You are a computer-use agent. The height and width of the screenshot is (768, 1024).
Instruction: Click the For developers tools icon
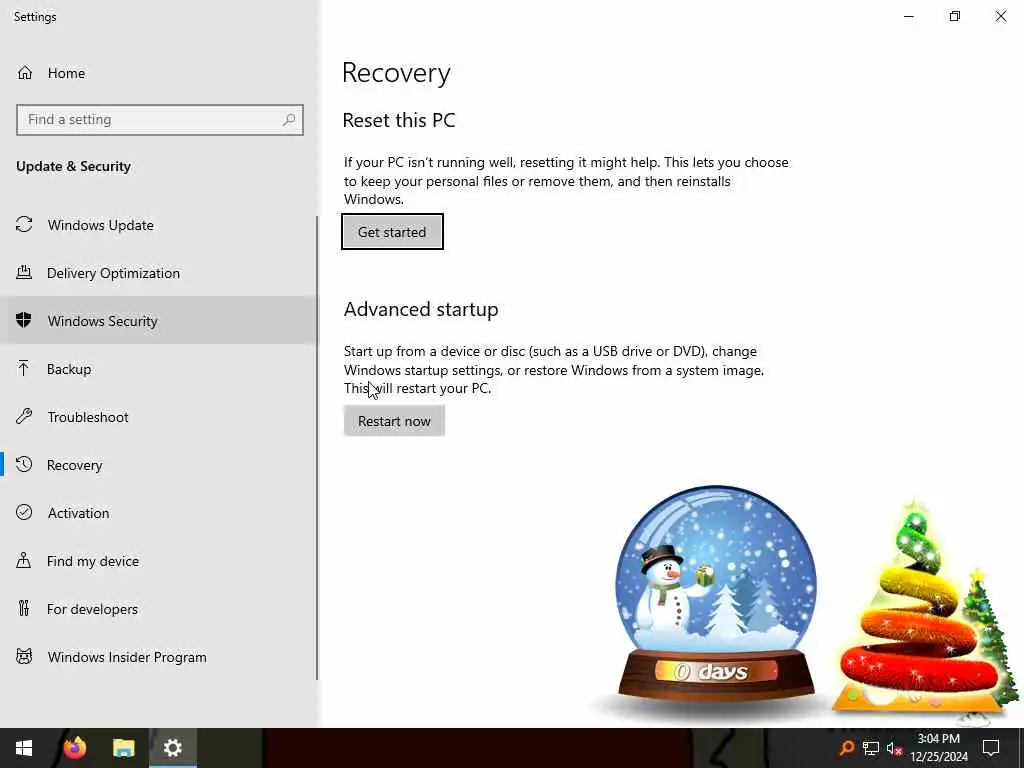(x=24, y=609)
